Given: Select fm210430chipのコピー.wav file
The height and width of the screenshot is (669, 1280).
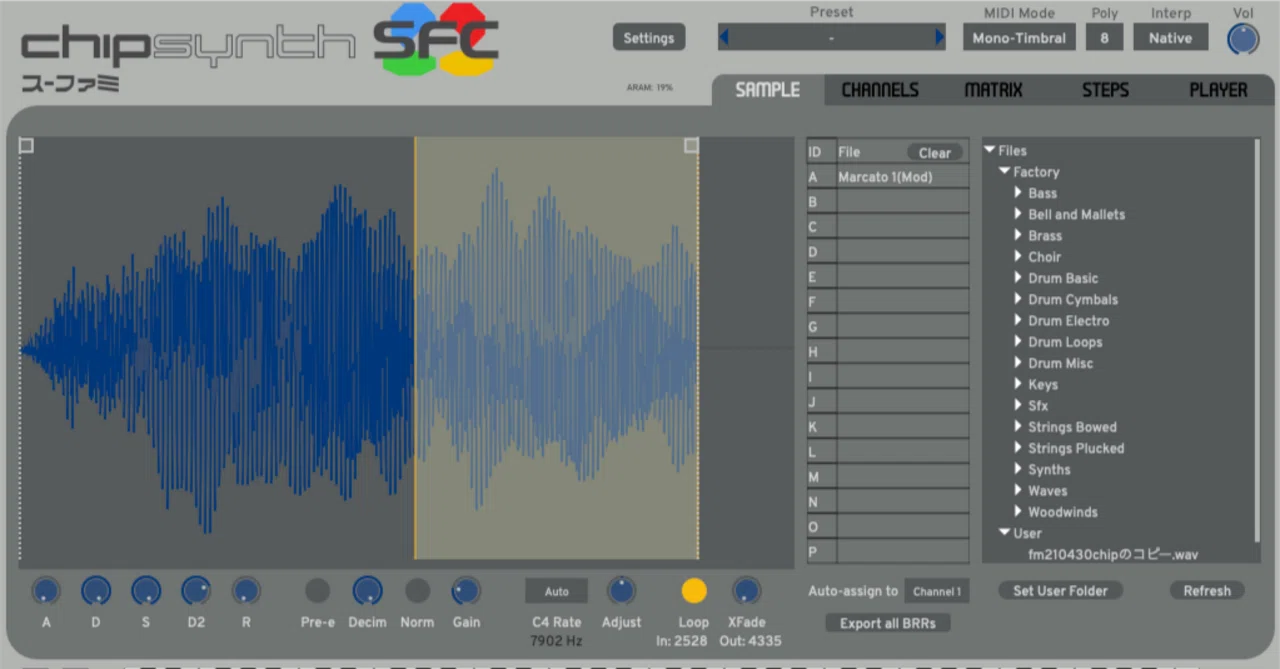Looking at the screenshot, I should coord(1113,554).
